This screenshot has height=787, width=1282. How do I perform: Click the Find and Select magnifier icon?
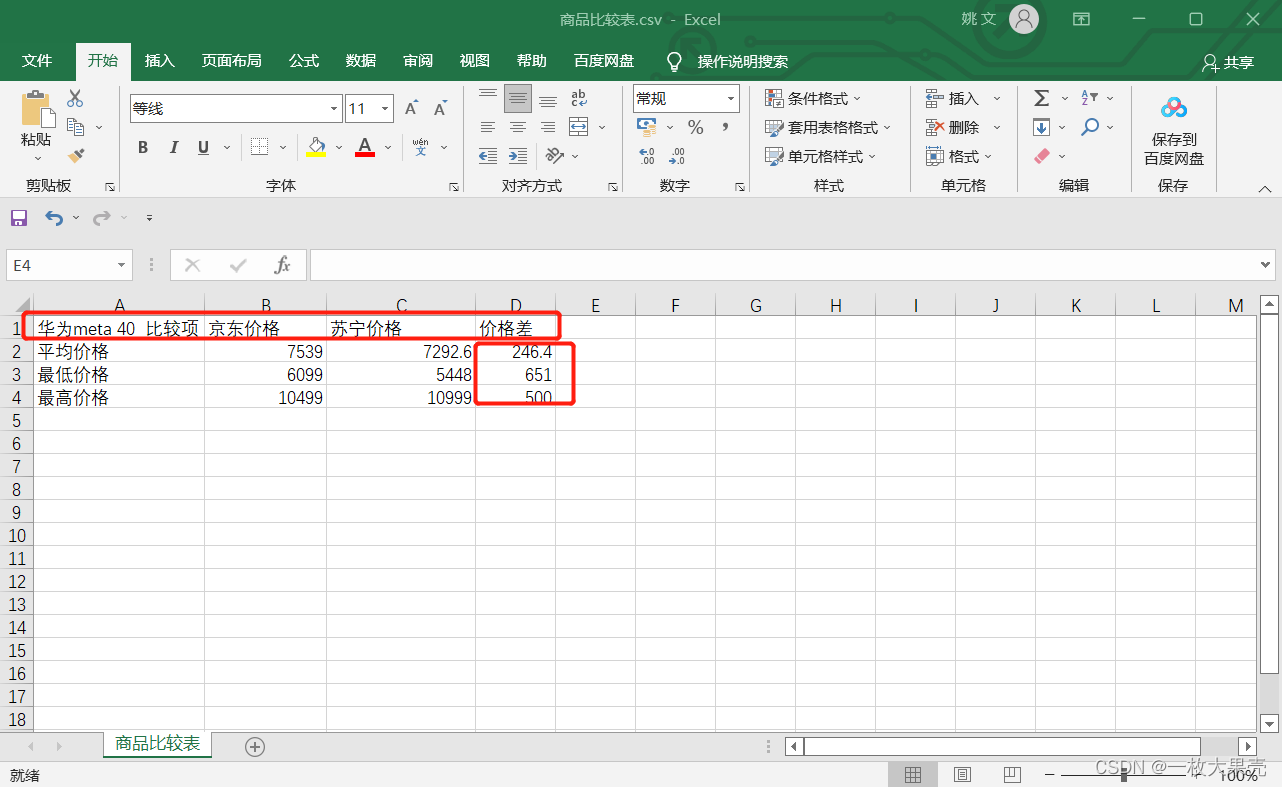pyautogui.click(x=1090, y=127)
